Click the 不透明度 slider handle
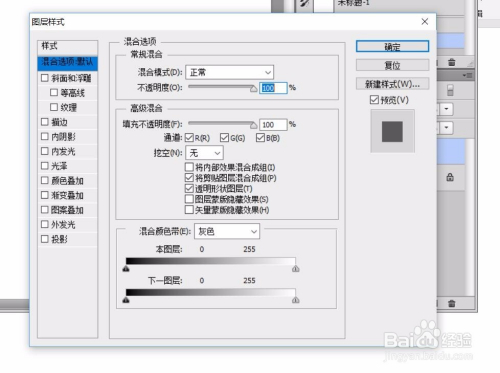The height and width of the screenshot is (373, 500). pyautogui.click(x=253, y=88)
